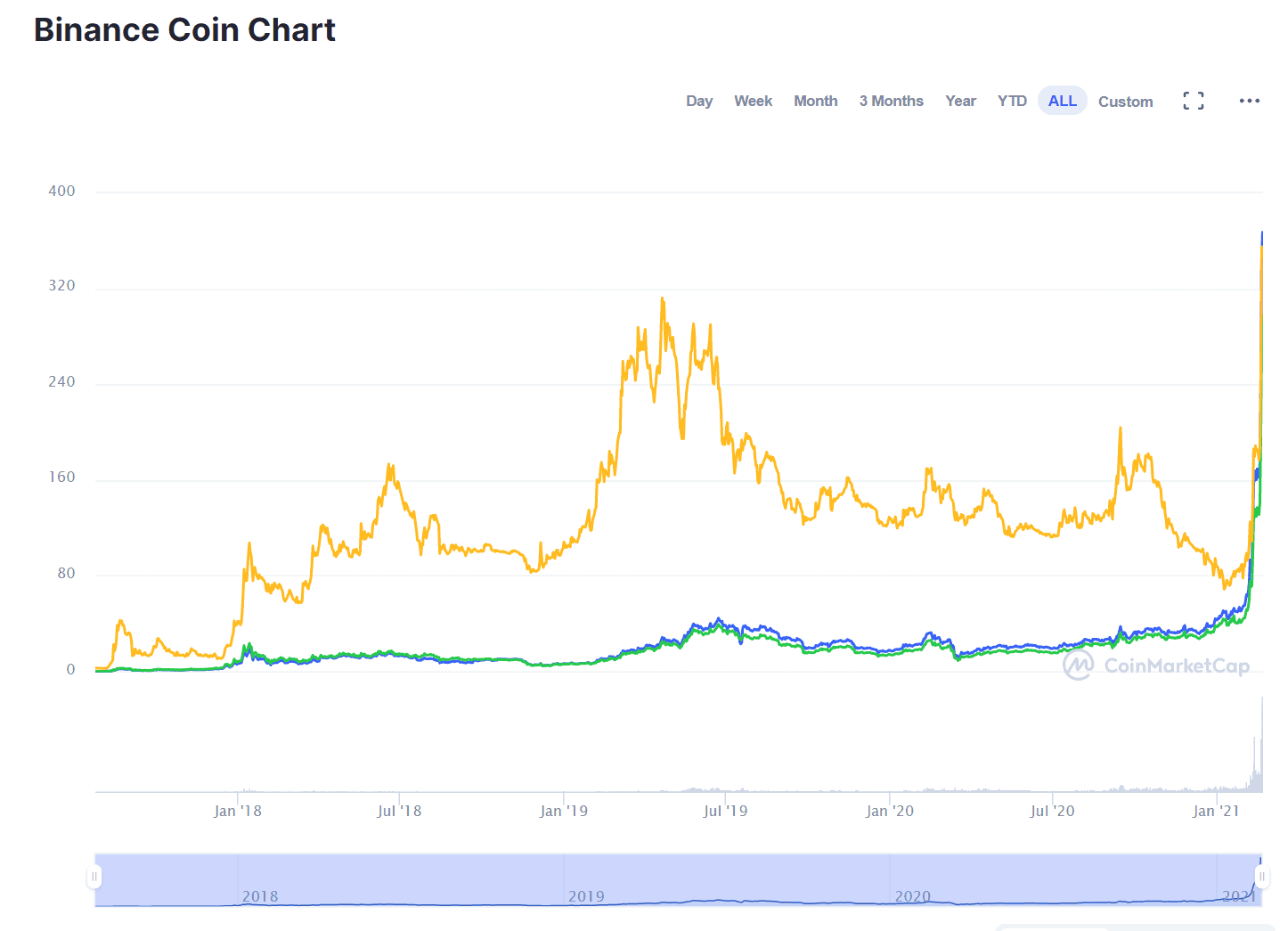Show the Month time range
This screenshot has width=1288, height=931.
pos(815,101)
